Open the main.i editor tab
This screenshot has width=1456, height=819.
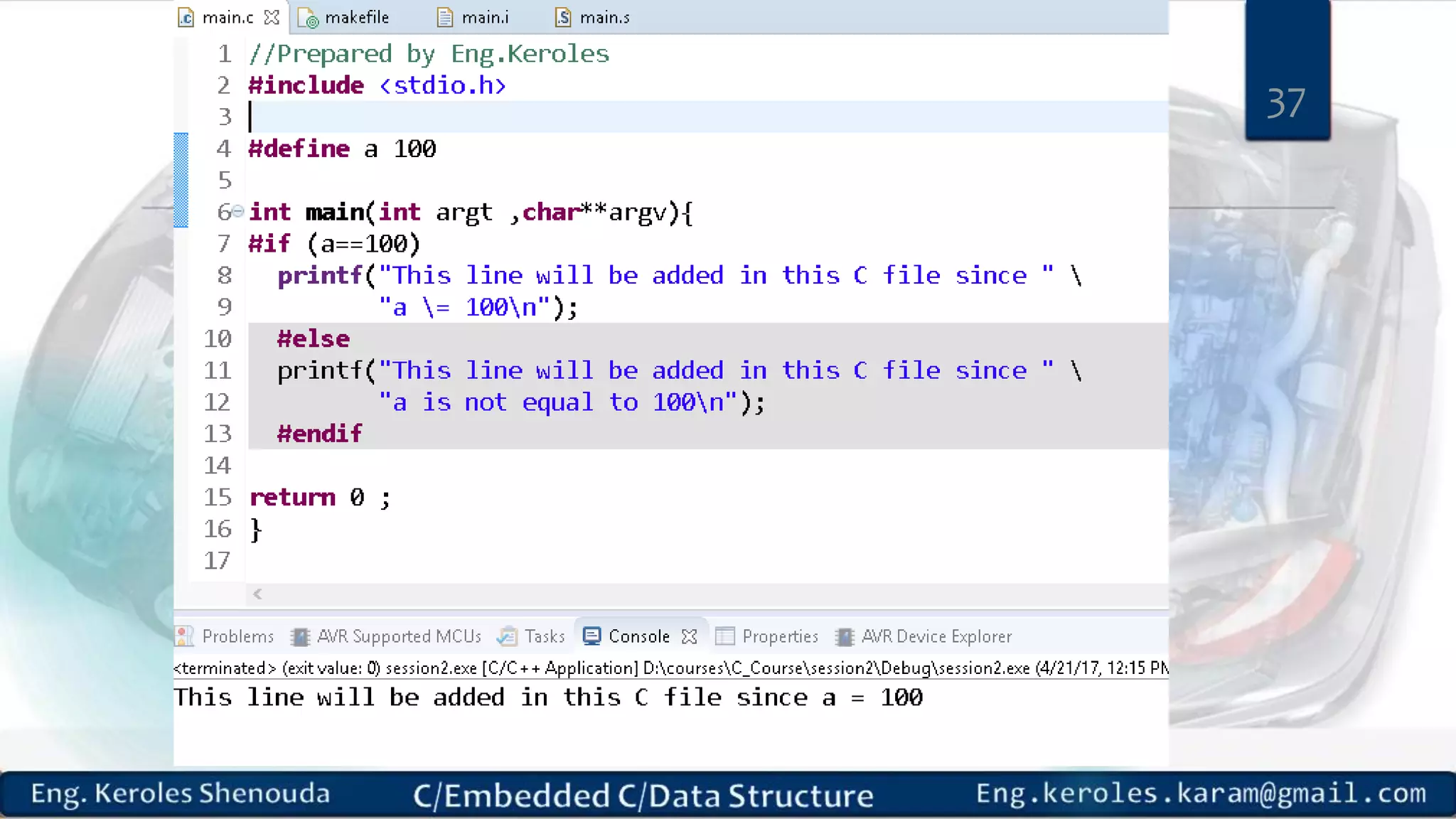coord(484,18)
